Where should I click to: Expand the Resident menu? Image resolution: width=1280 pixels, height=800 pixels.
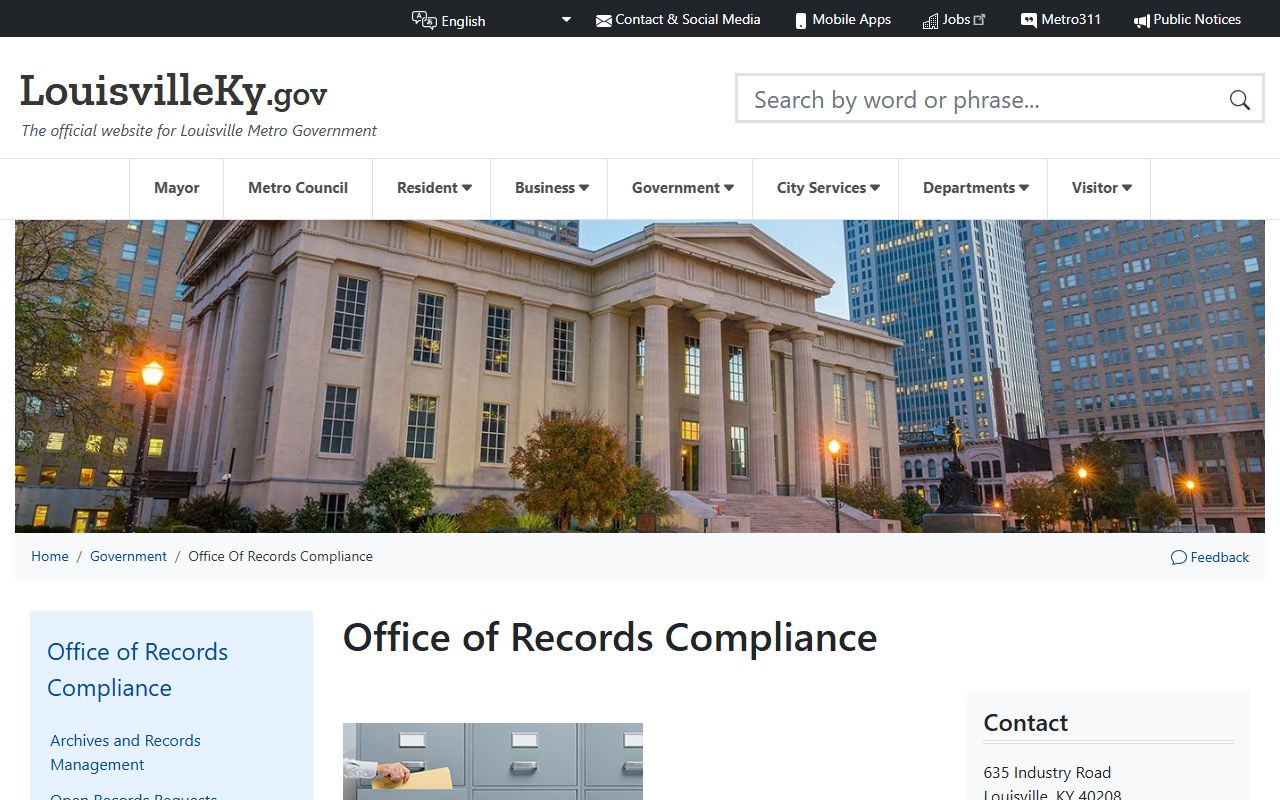pos(434,188)
